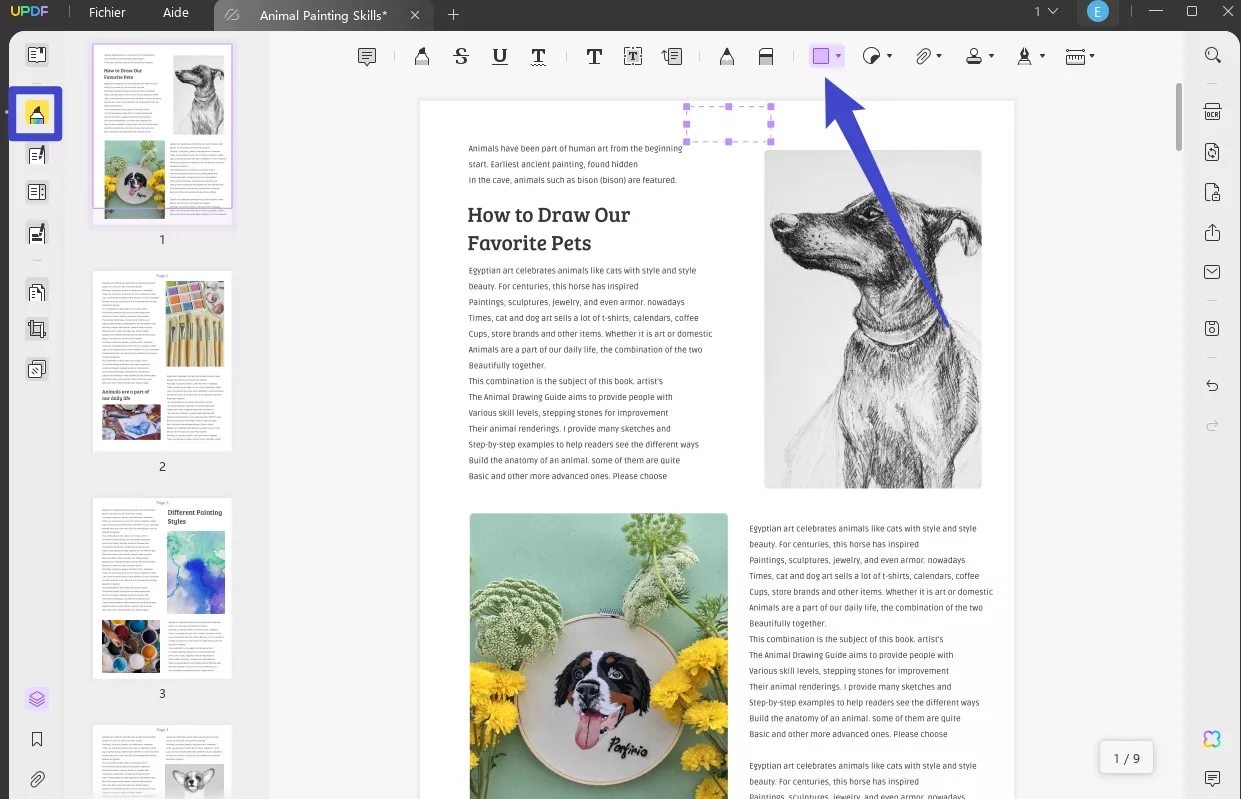Viewport: 1241px width, 799px height.
Task: Select the Stamp tool
Action: 974,57
